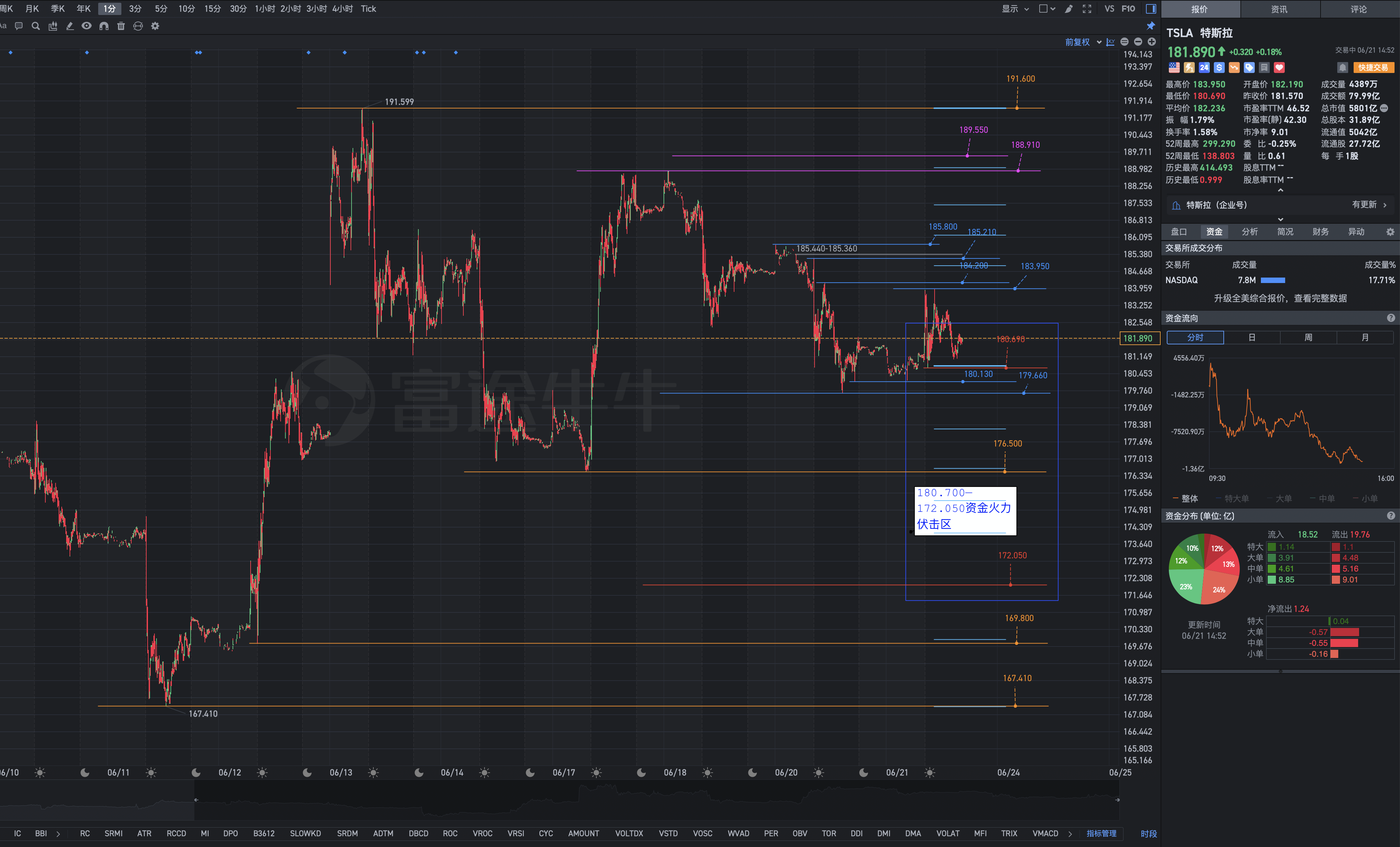Click the F10 company info button

1128,9
